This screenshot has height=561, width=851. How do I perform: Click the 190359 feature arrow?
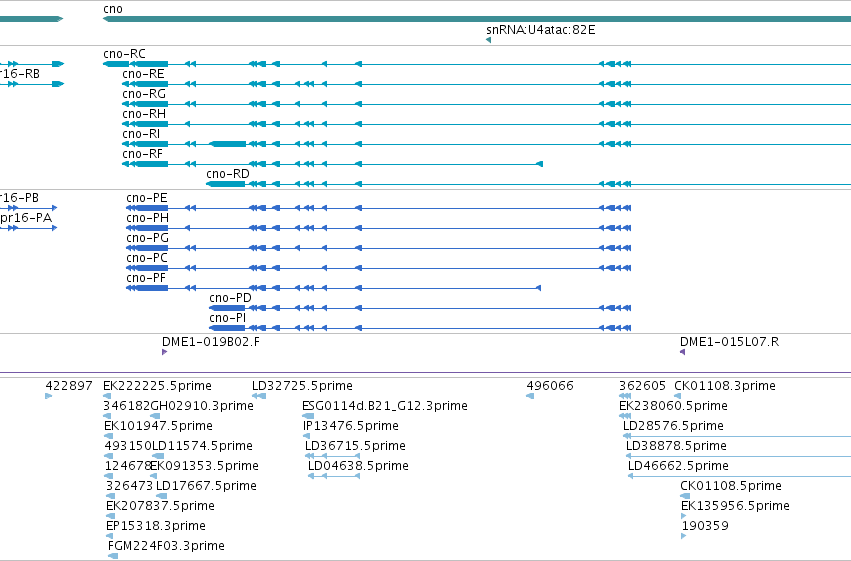tap(684, 536)
